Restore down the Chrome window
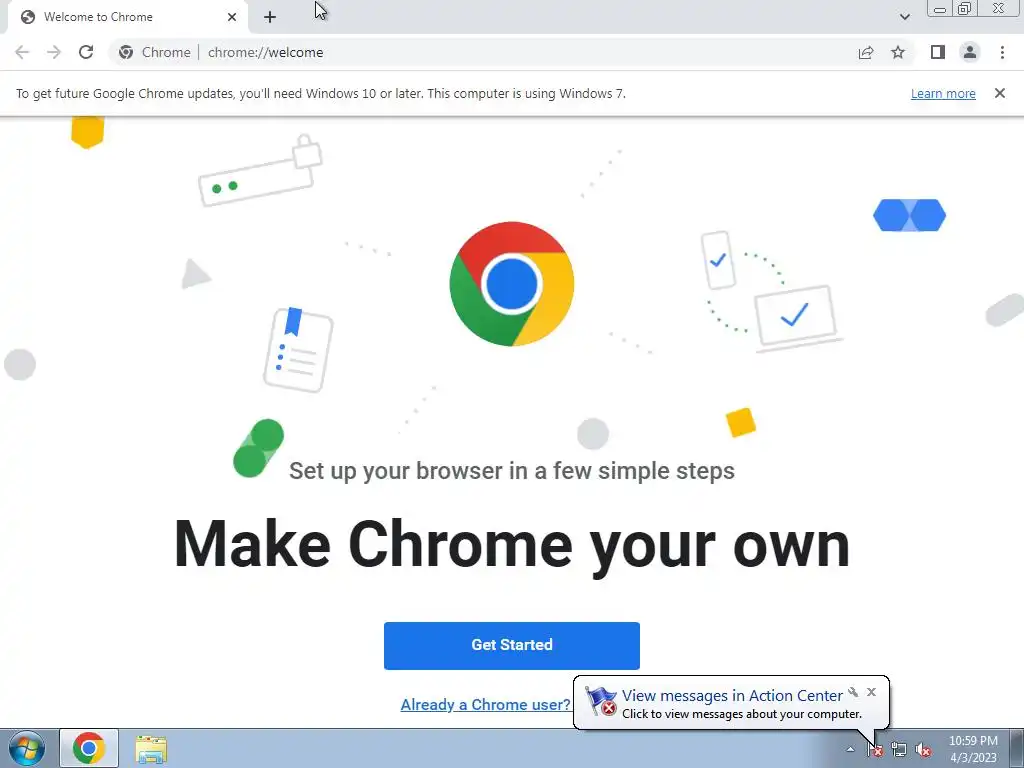Image resolution: width=1024 pixels, height=768 pixels. coord(964,9)
